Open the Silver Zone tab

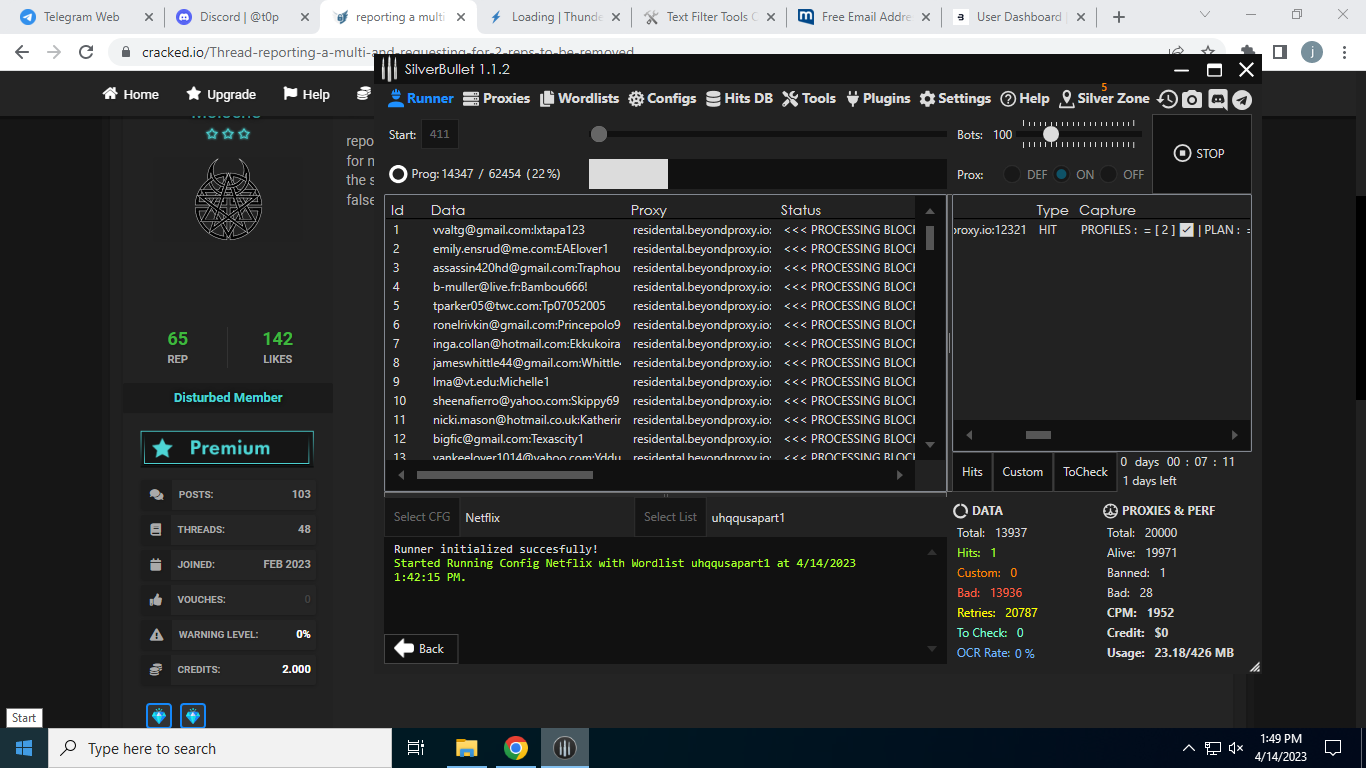(x=1105, y=98)
